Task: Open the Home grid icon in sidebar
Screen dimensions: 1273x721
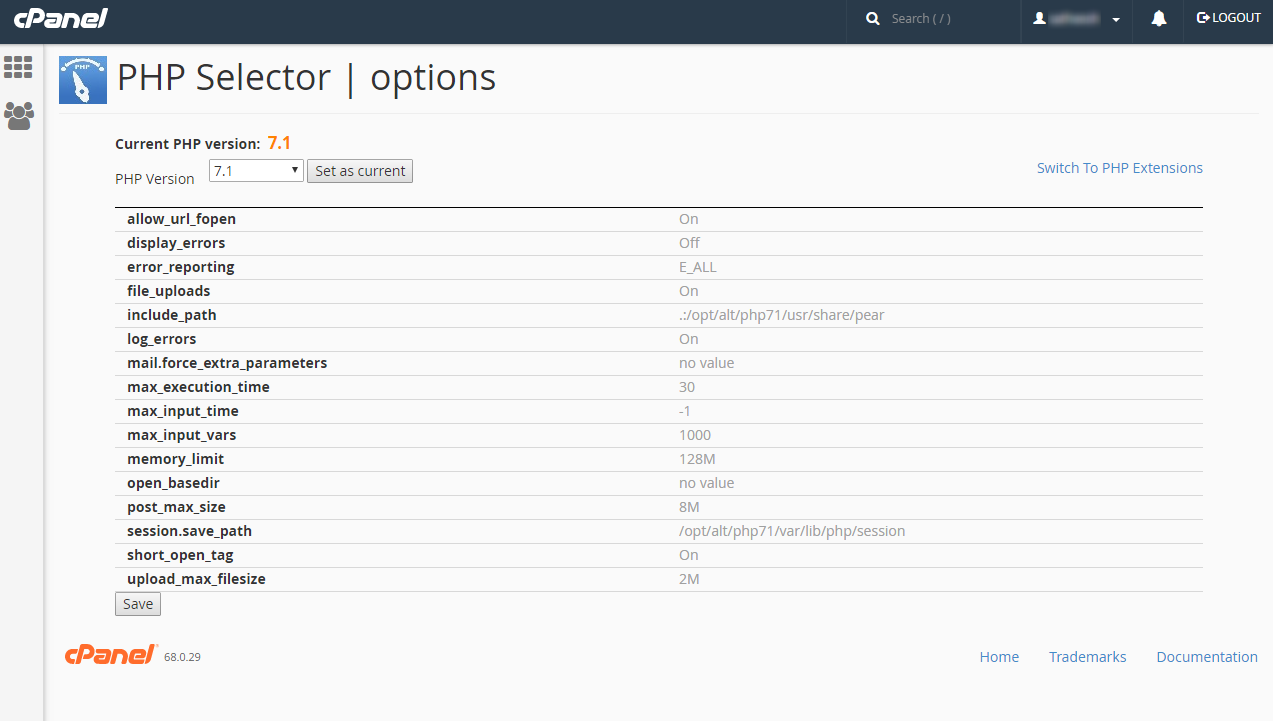Action: (19, 67)
